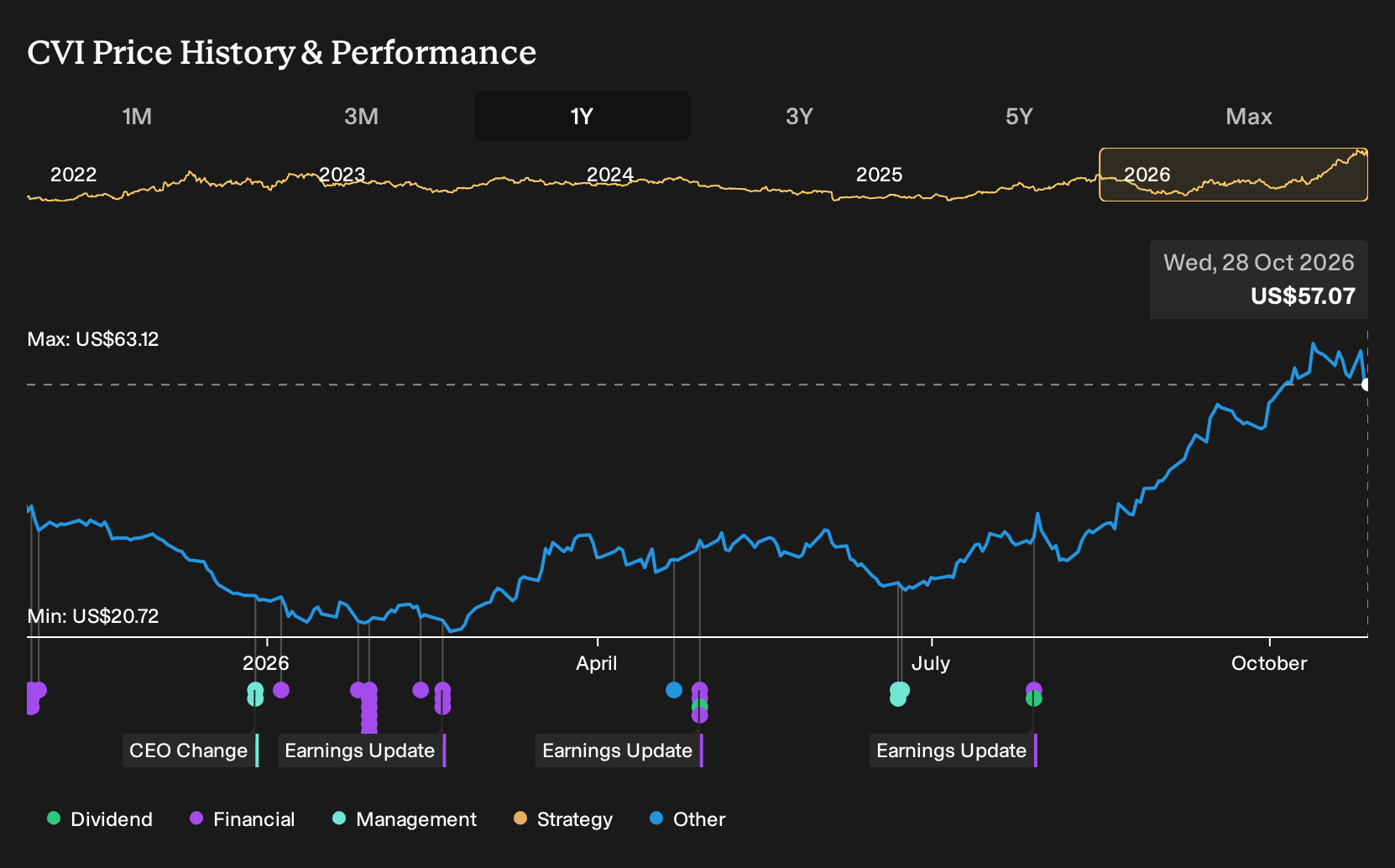The height and width of the screenshot is (868, 1395).
Task: Select the 1Y time range tab
Action: pos(583,116)
